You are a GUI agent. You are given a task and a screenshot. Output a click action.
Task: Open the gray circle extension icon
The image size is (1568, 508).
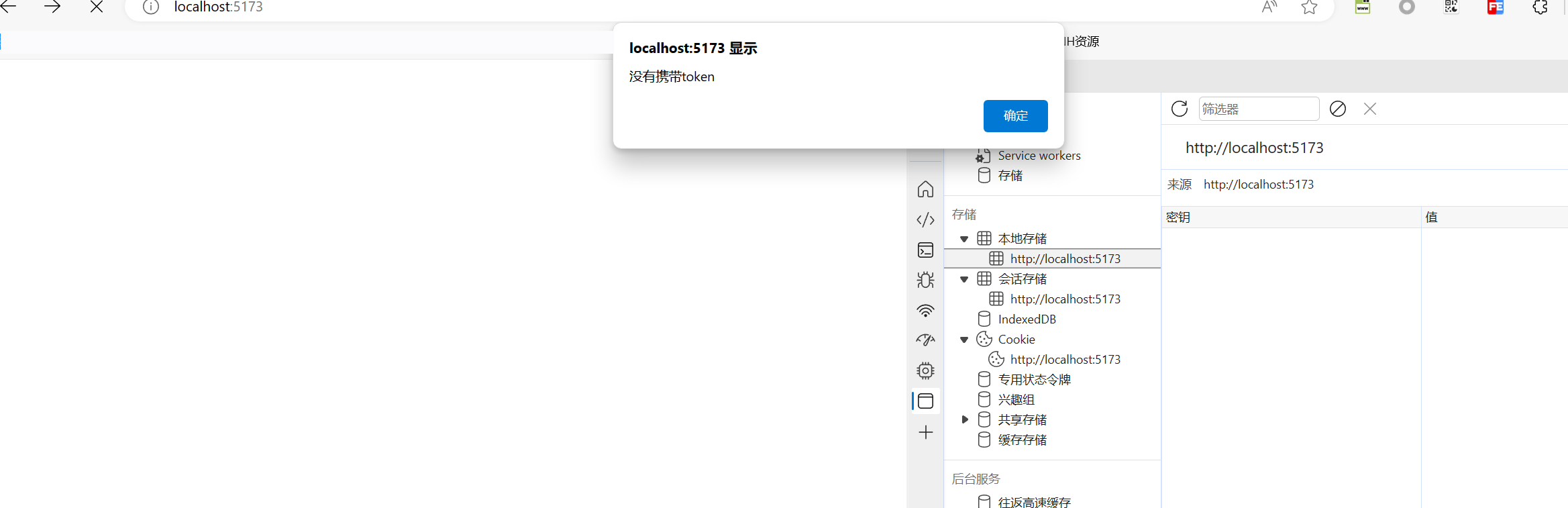point(1407,7)
